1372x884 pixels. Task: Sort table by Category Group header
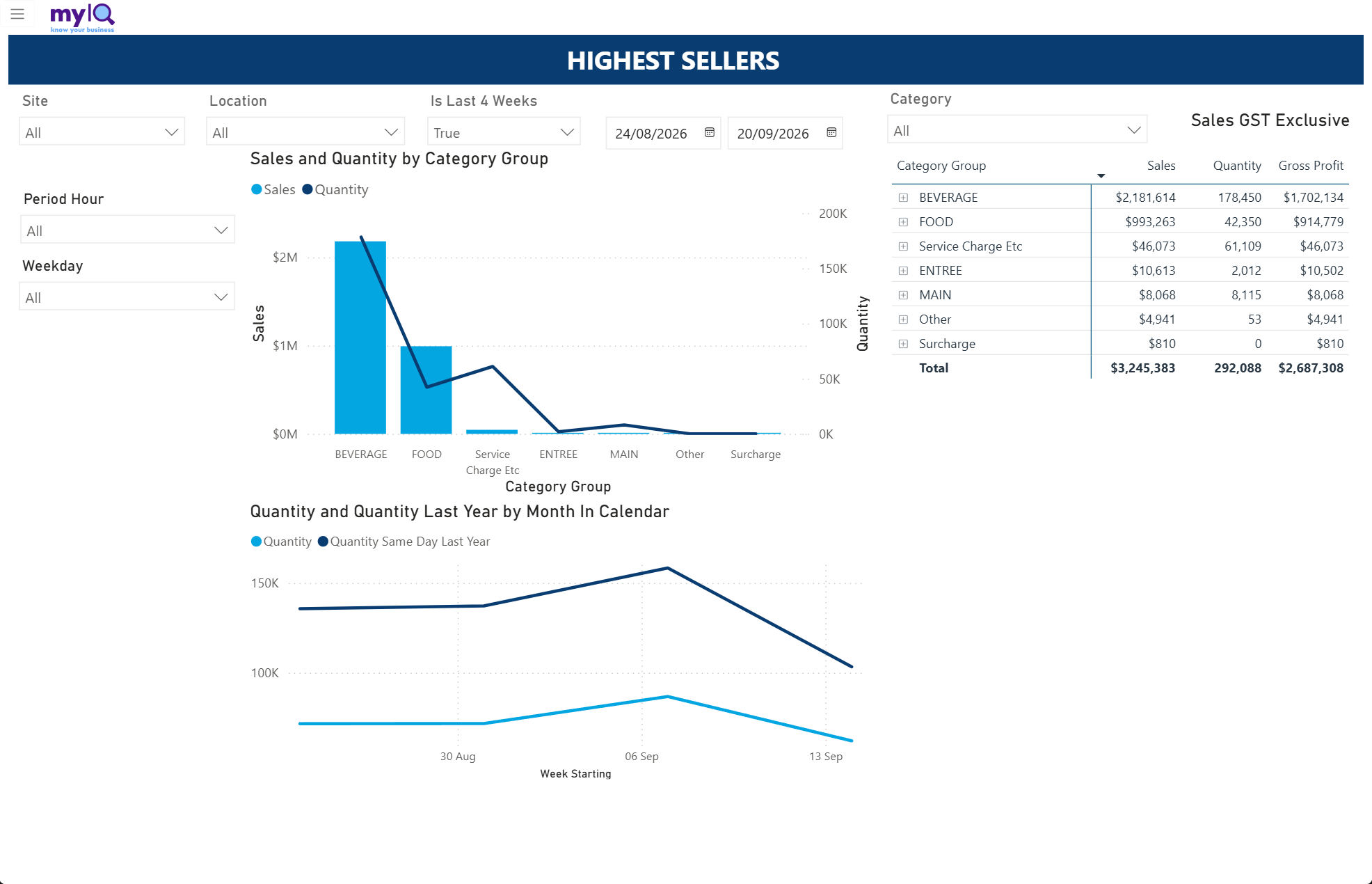[941, 166]
